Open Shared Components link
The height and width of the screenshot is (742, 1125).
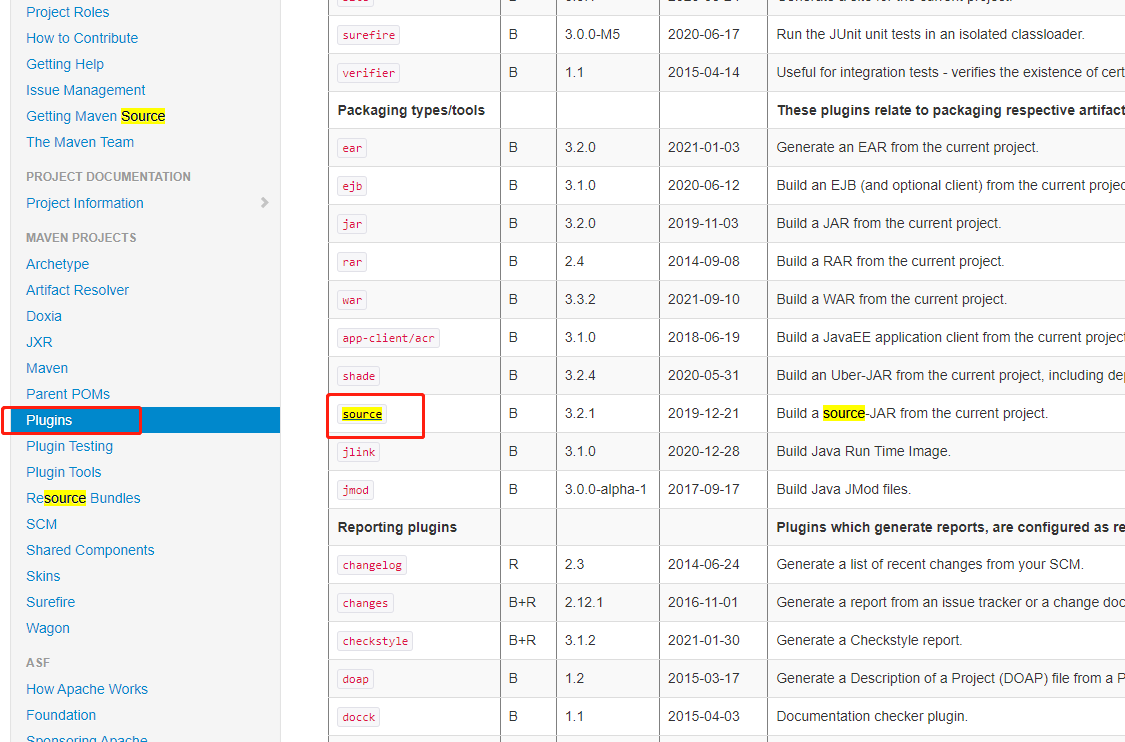(90, 550)
